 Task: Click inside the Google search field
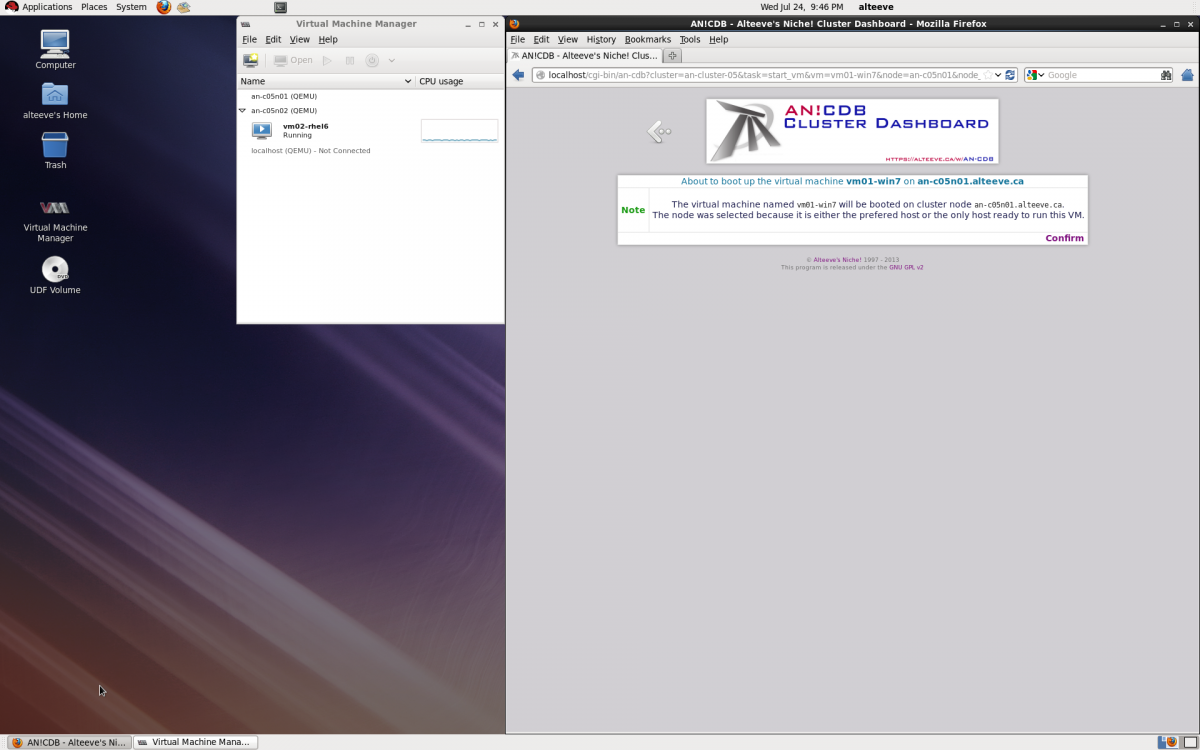(1100, 75)
